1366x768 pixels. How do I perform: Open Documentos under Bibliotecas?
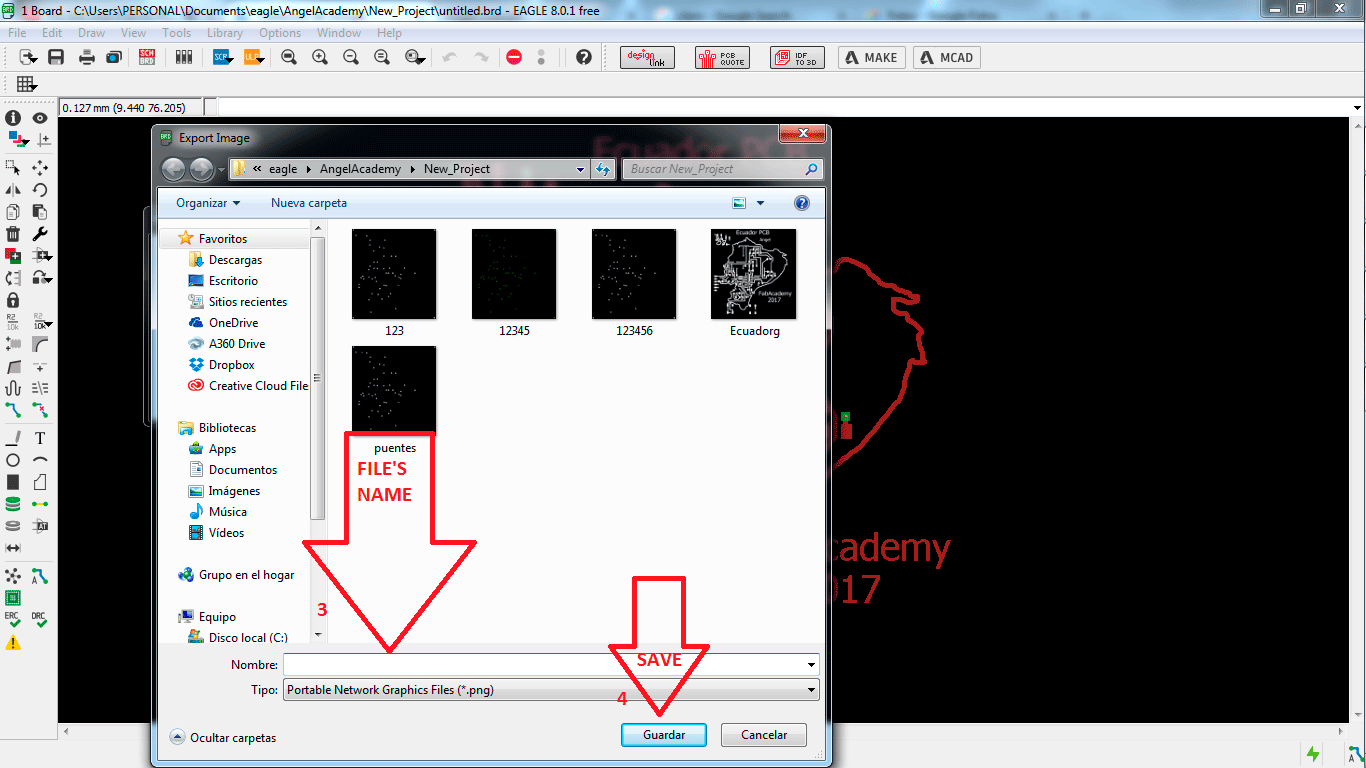tap(243, 470)
